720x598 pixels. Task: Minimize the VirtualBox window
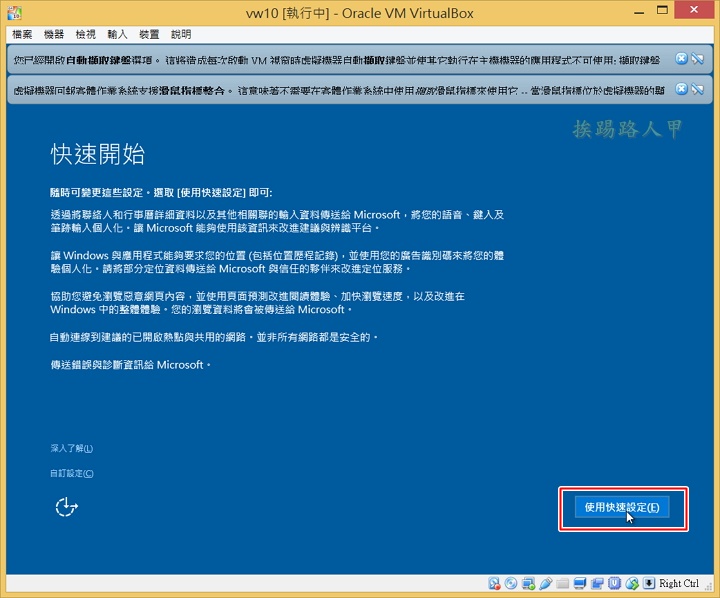click(x=639, y=12)
